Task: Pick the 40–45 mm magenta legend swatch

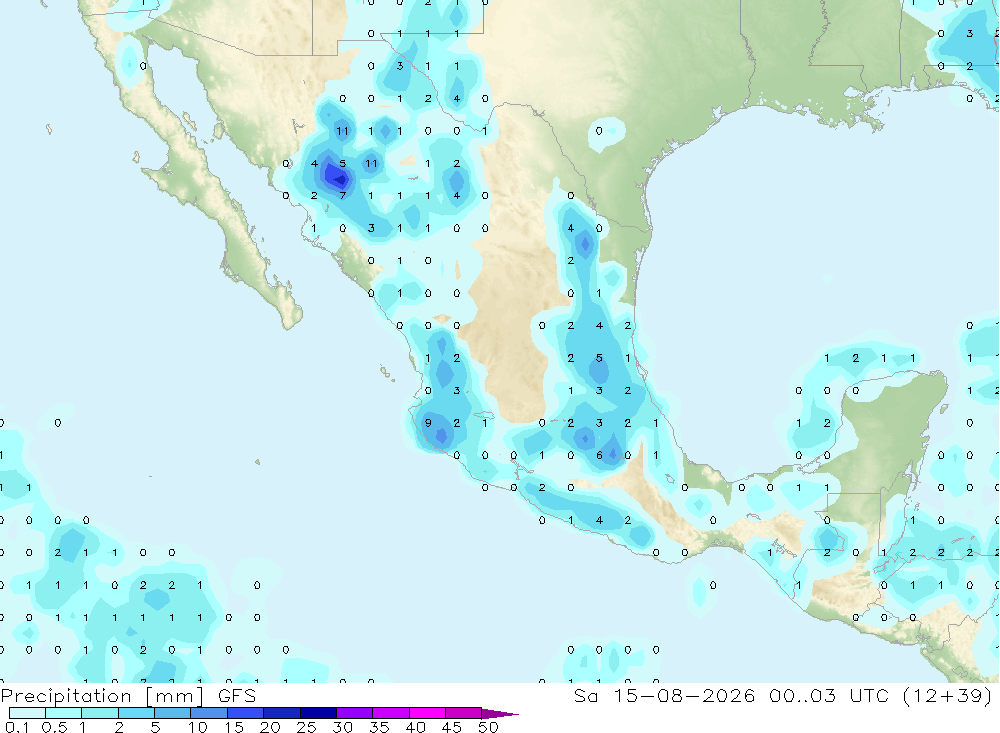Action: (x=427, y=713)
